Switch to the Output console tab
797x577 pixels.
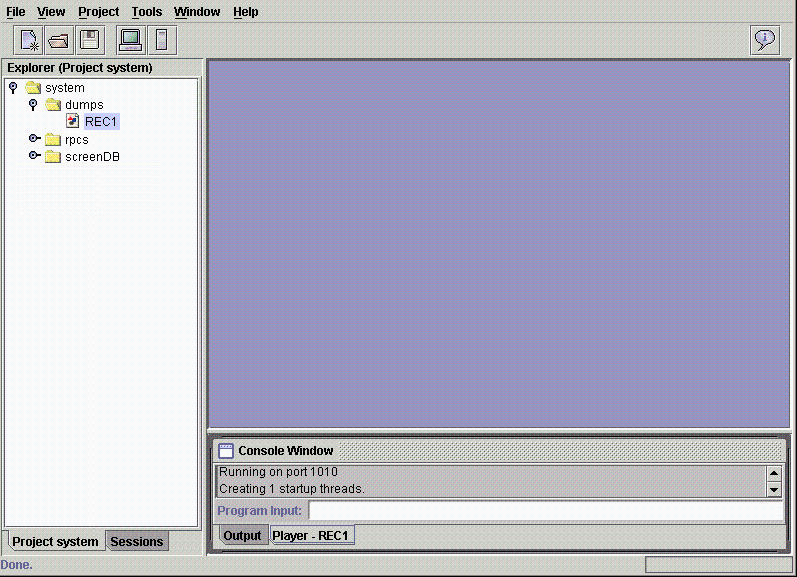click(242, 535)
